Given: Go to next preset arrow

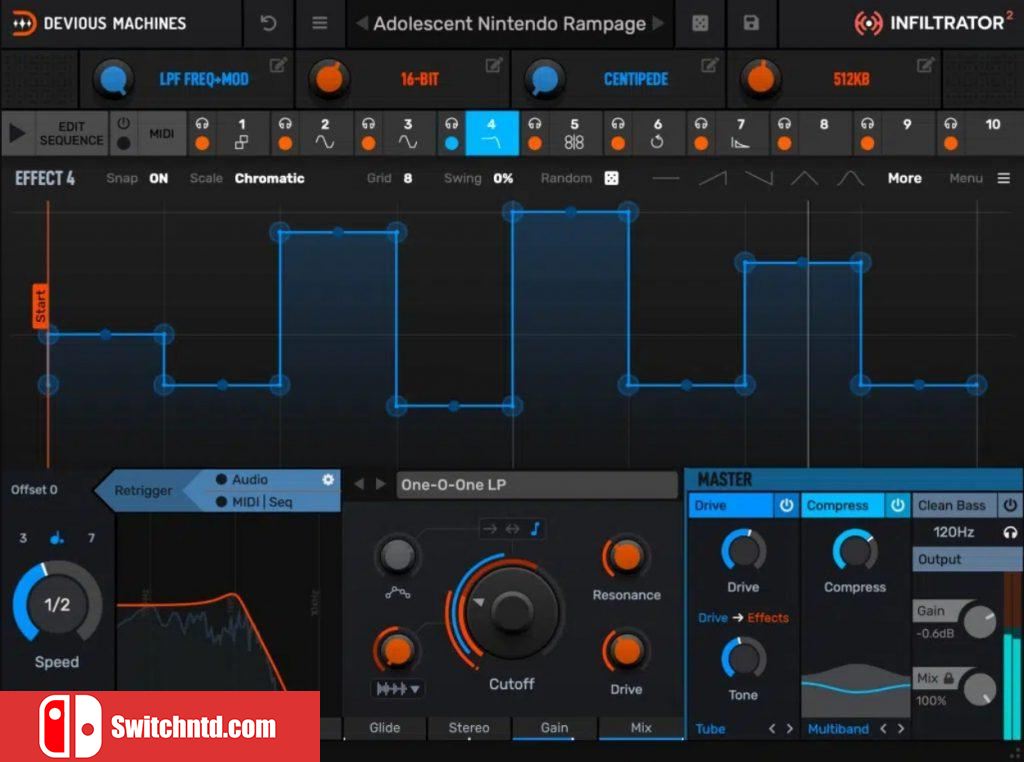Looking at the screenshot, I should click(x=658, y=24).
